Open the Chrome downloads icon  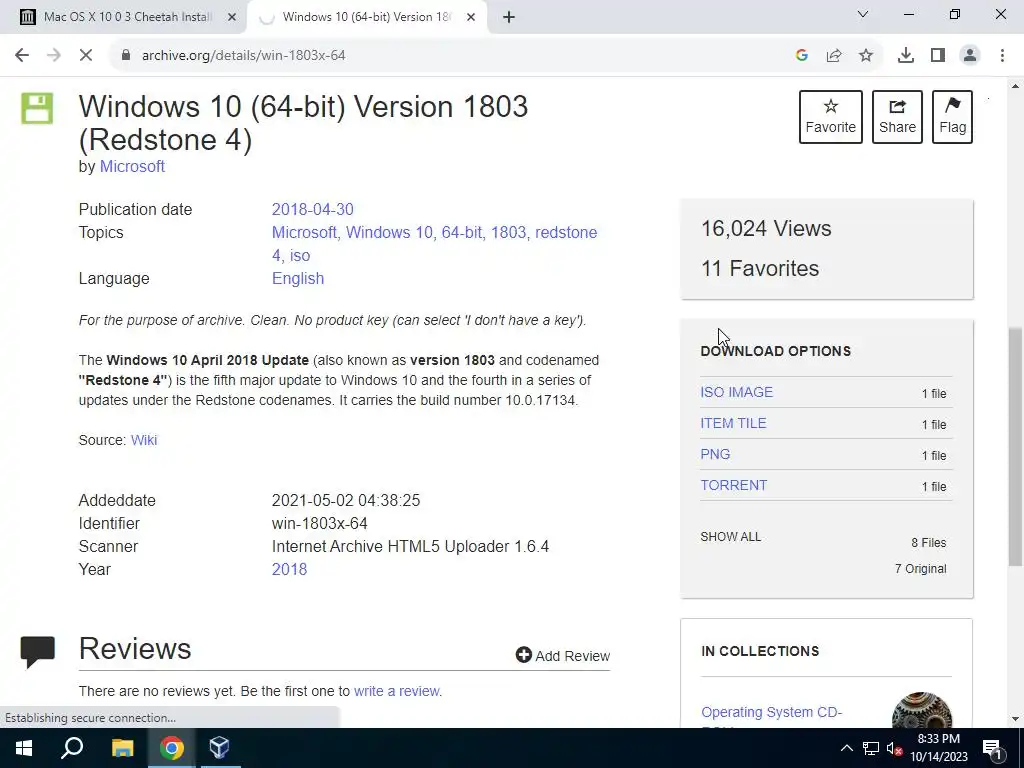coord(906,56)
